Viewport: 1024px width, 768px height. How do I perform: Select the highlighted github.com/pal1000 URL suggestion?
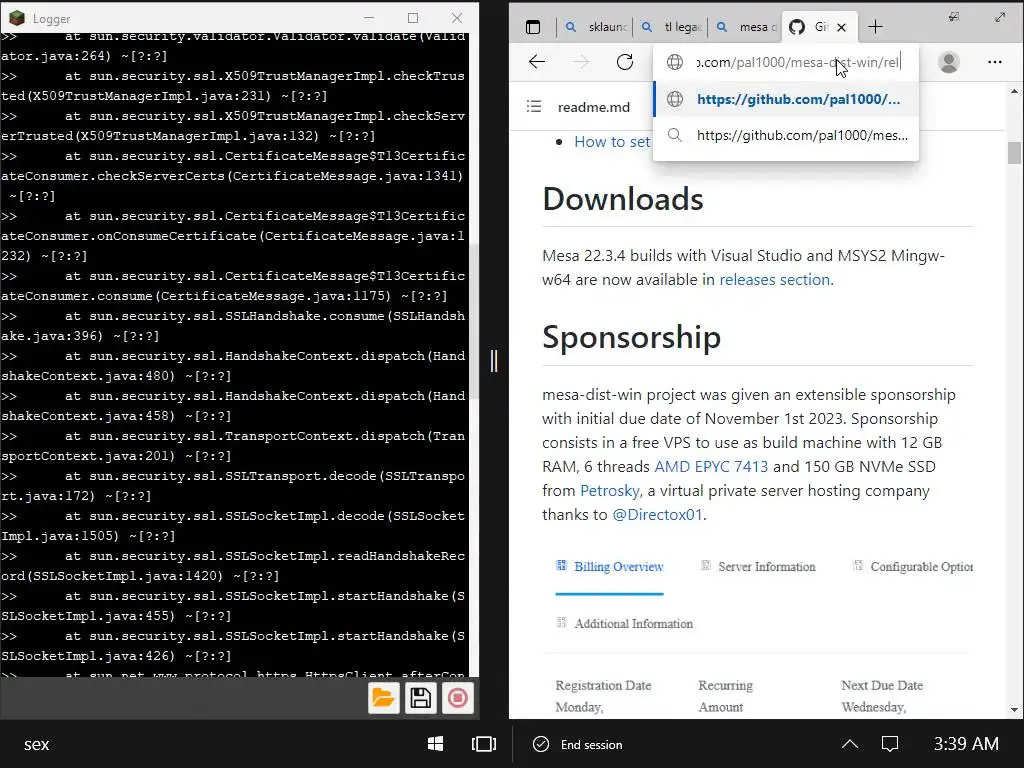(786, 99)
